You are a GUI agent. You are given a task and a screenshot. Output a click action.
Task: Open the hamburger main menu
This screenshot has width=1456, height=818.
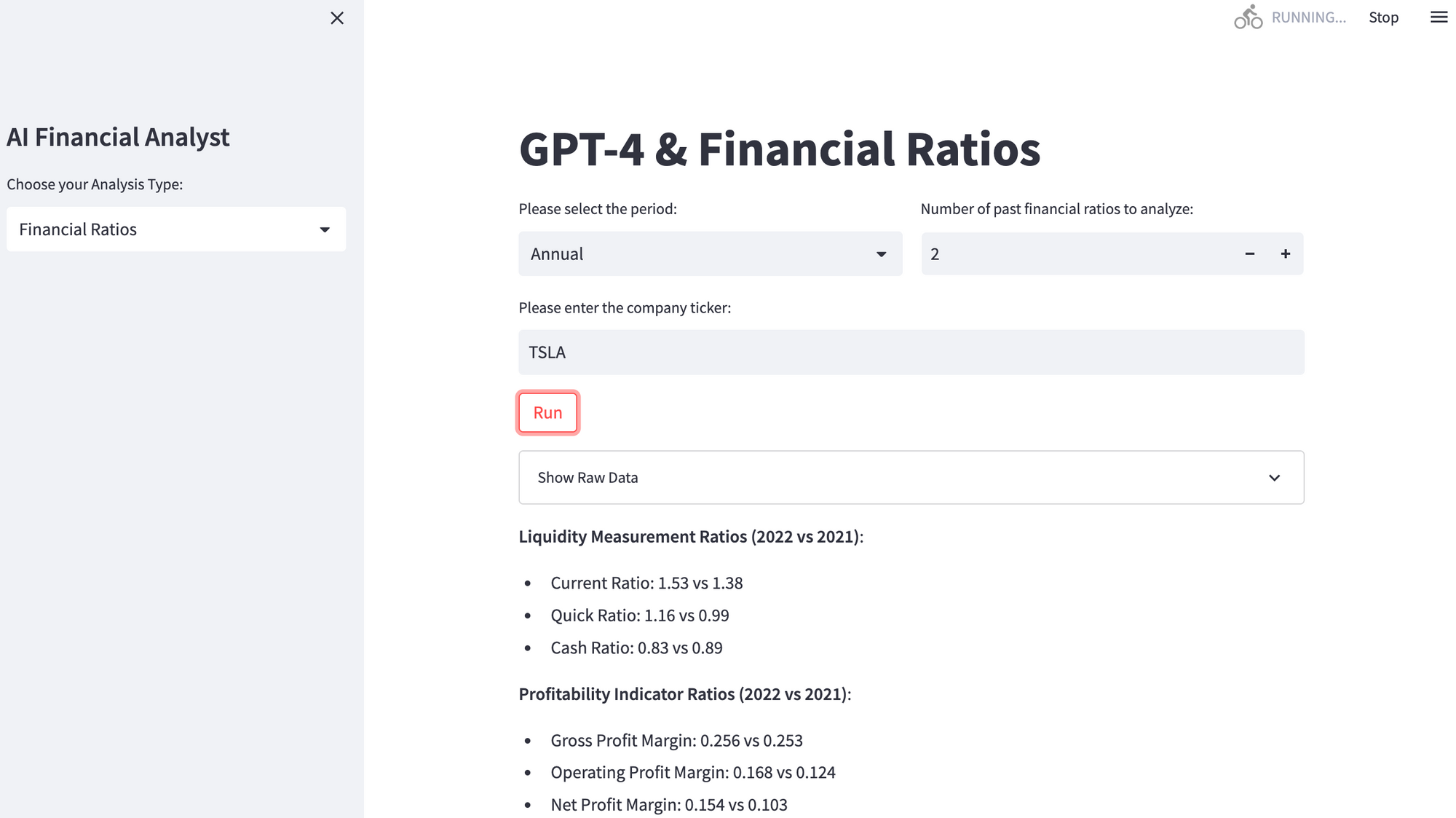(1439, 17)
